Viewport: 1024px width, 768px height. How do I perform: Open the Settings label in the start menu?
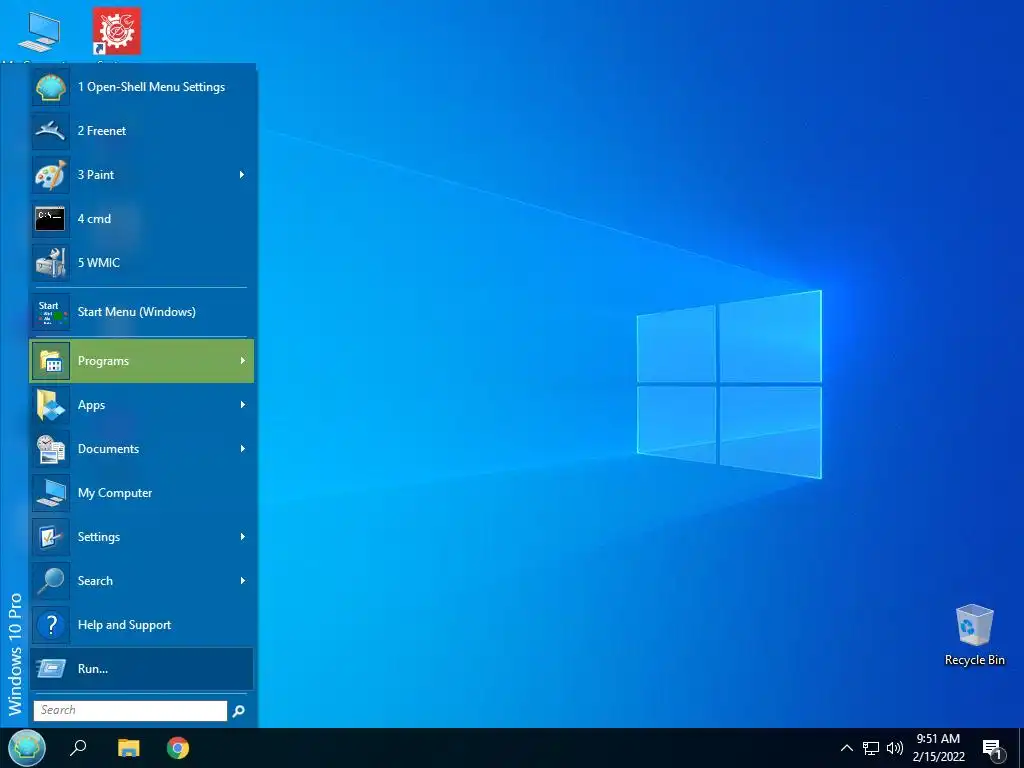pyautogui.click(x=99, y=537)
